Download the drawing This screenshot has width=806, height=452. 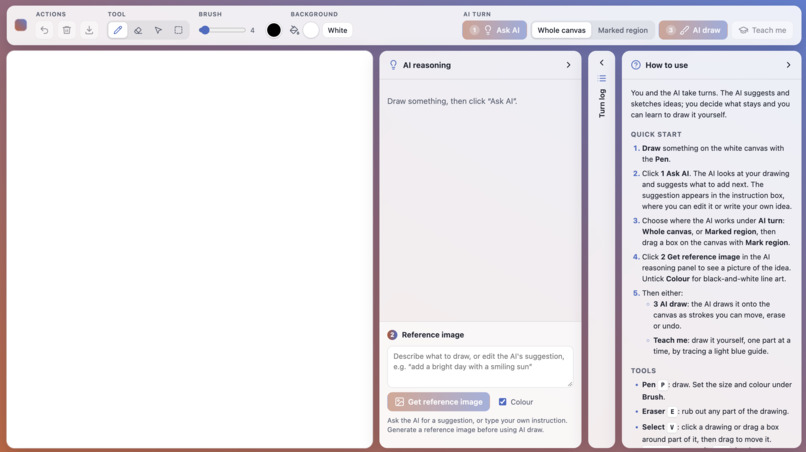(89, 30)
